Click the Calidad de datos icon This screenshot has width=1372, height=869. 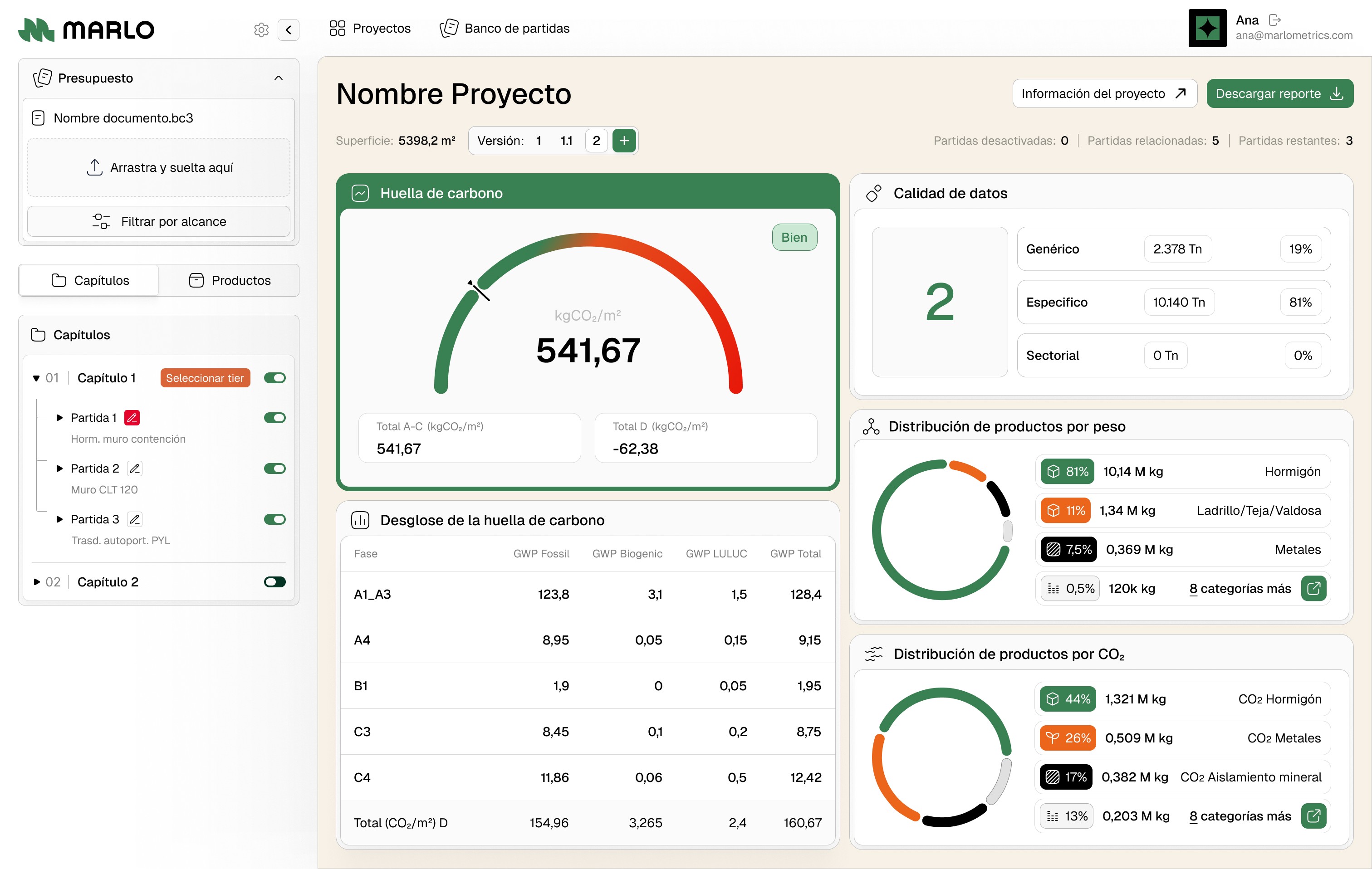873,193
